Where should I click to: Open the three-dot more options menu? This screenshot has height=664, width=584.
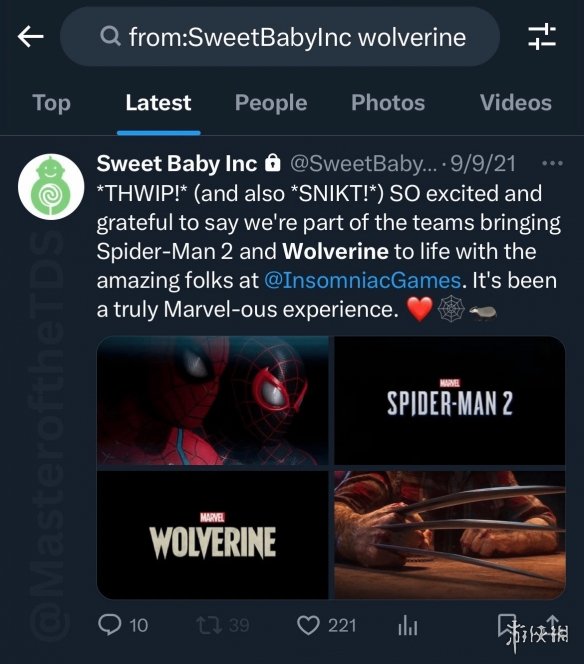tap(552, 163)
